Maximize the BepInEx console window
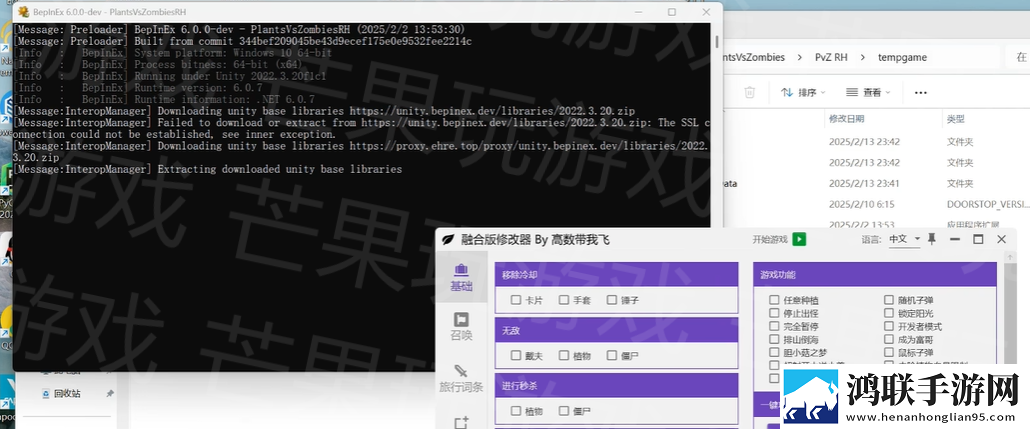 (x=671, y=12)
